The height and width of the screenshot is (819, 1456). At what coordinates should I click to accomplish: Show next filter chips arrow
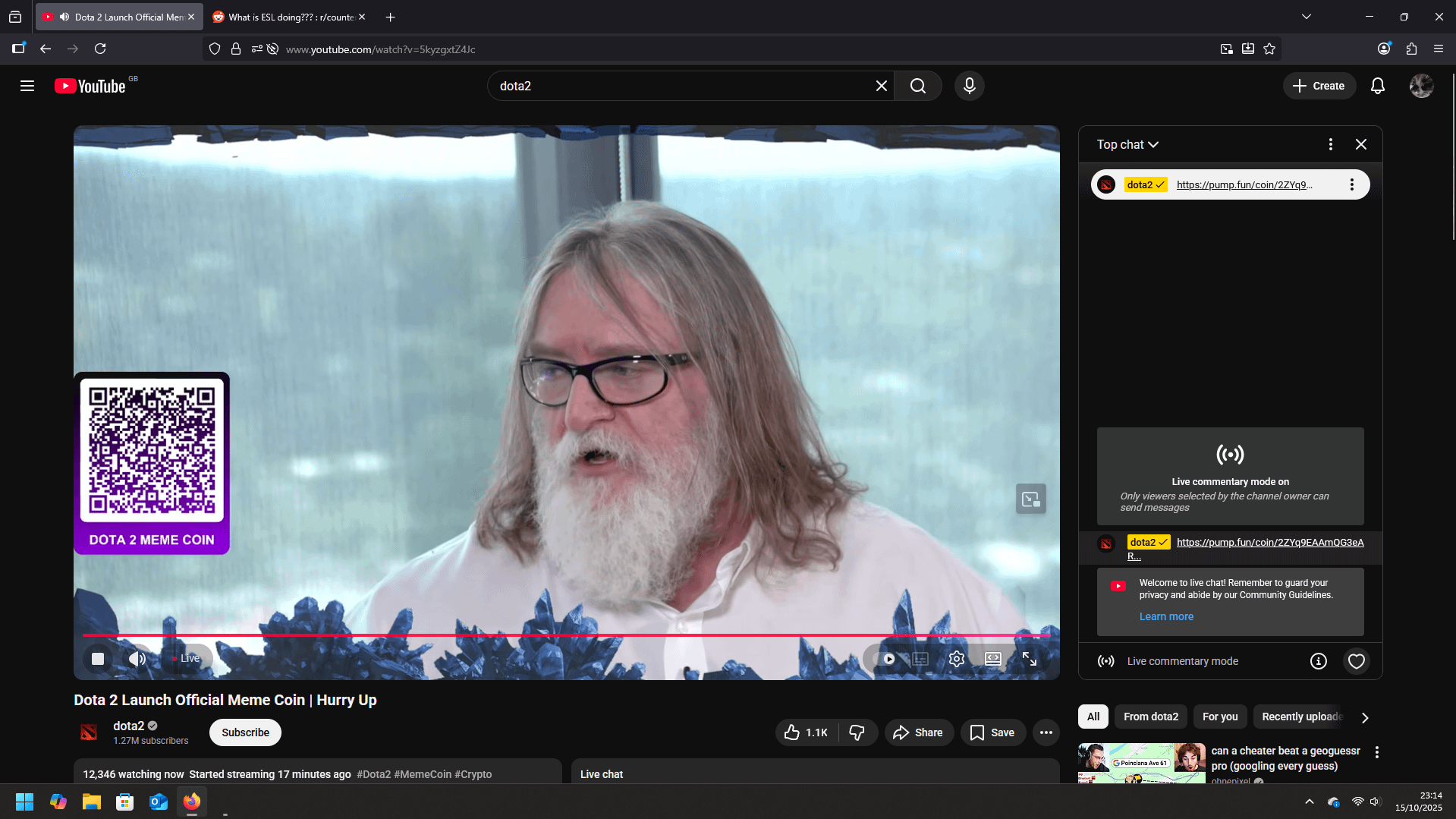(1365, 717)
